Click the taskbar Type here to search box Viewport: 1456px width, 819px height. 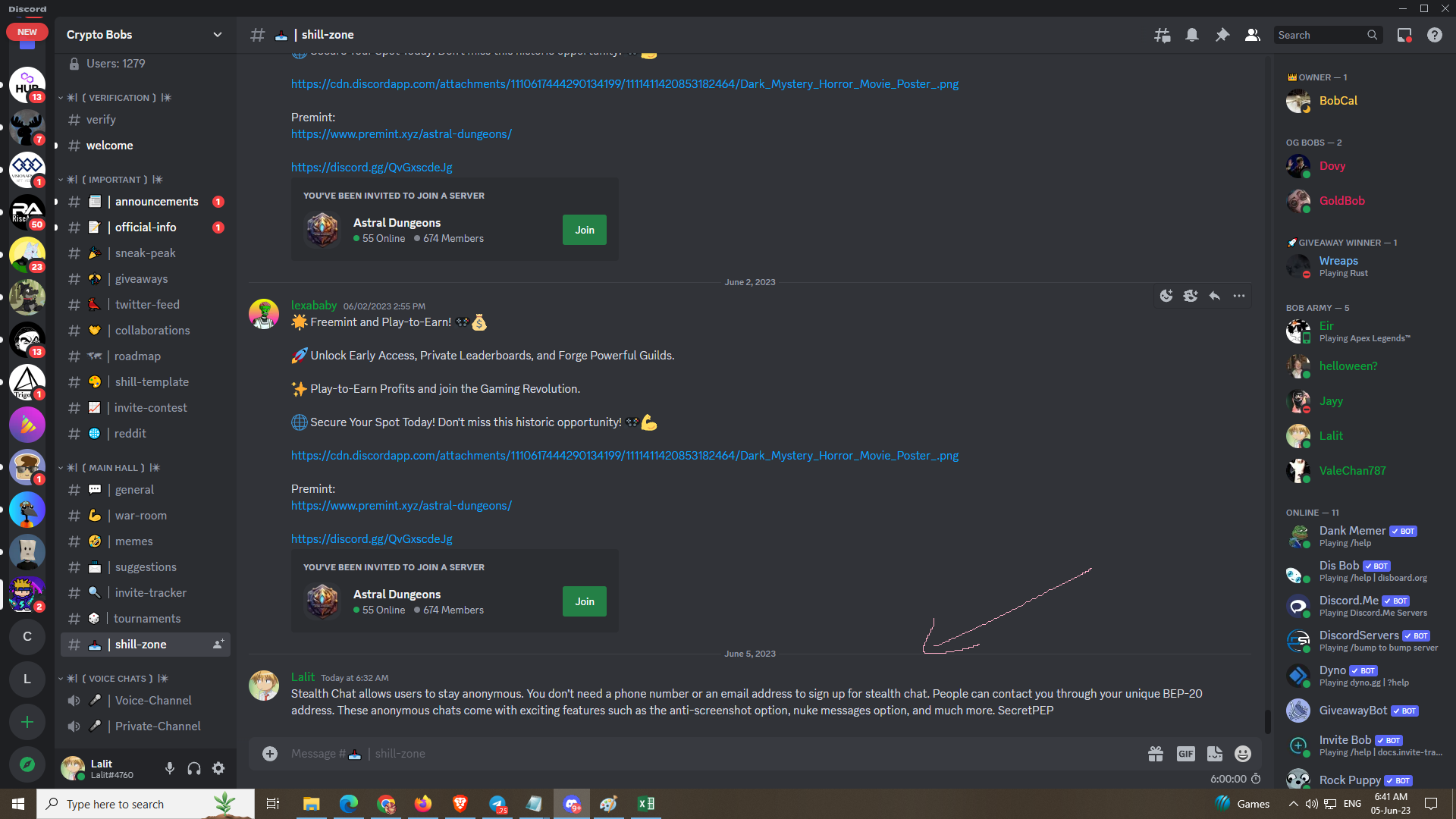(146, 804)
